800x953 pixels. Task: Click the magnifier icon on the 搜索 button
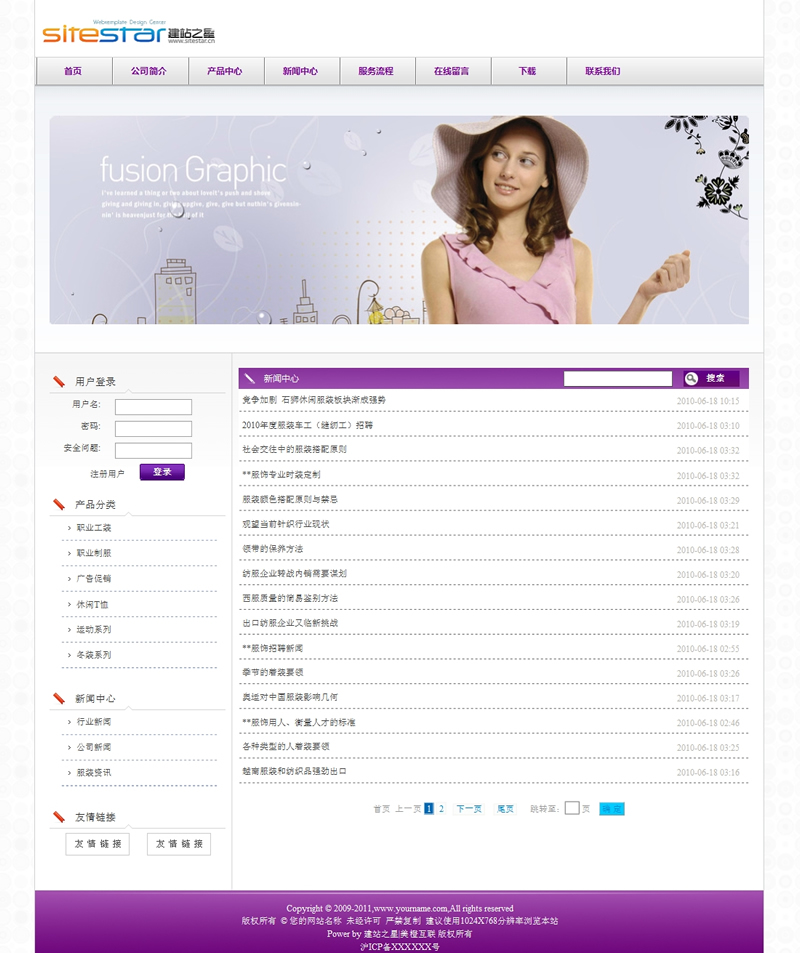point(691,378)
